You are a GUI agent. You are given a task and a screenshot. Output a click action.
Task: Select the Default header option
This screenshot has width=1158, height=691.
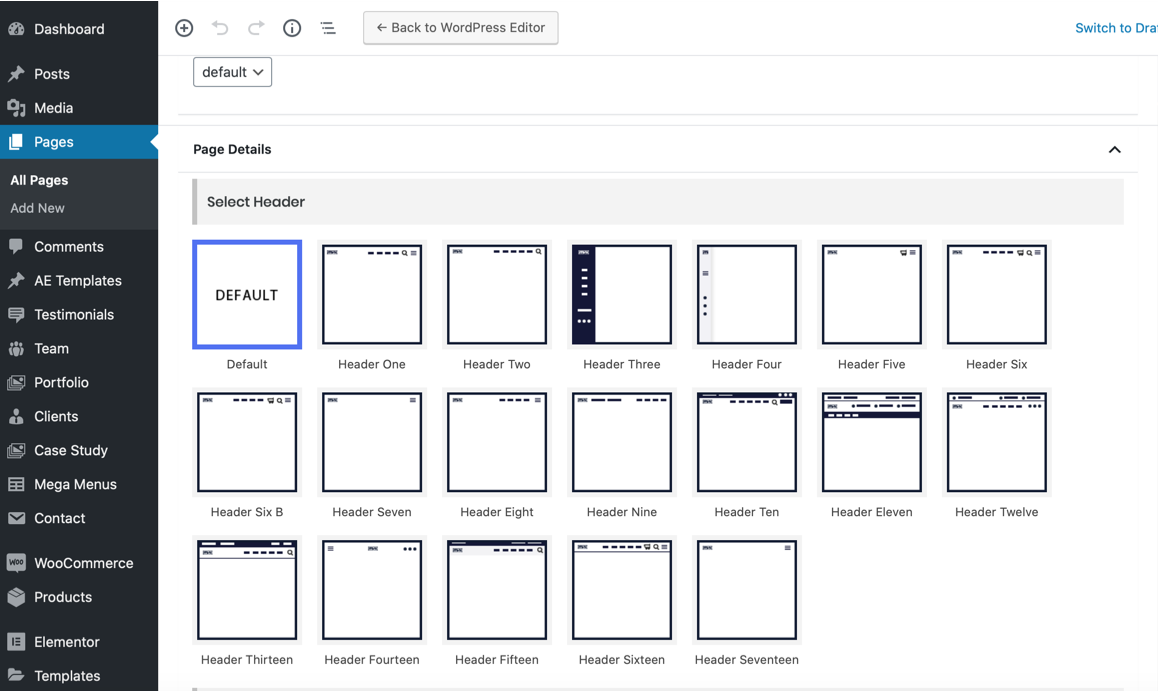point(247,295)
